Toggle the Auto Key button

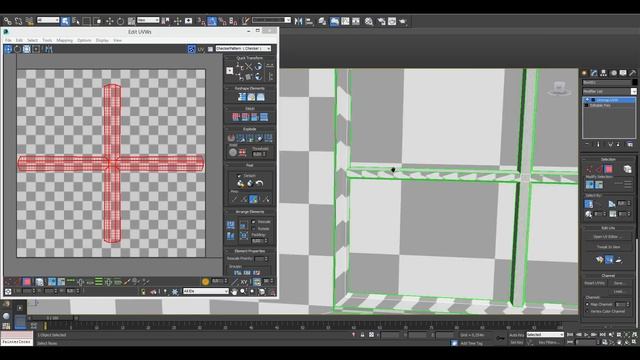click(x=516, y=335)
